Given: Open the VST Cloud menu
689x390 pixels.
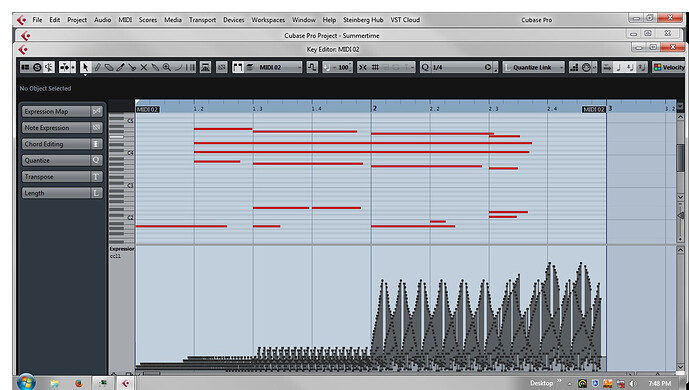Looking at the screenshot, I should pyautogui.click(x=405, y=20).
